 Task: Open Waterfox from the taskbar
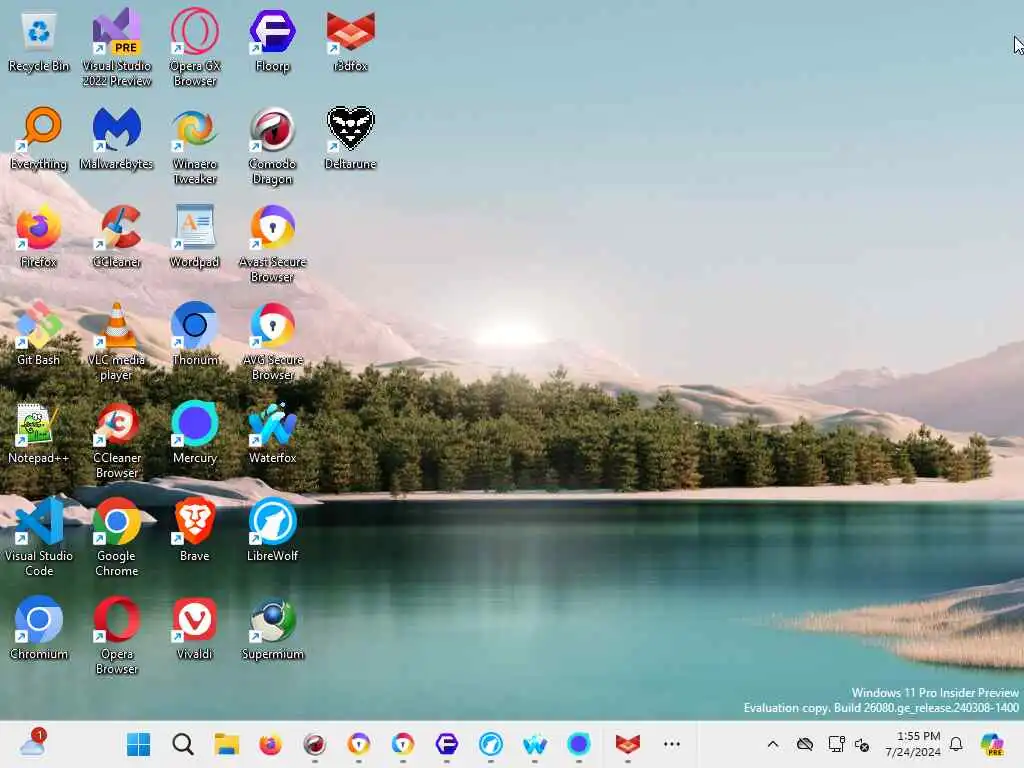(535, 744)
